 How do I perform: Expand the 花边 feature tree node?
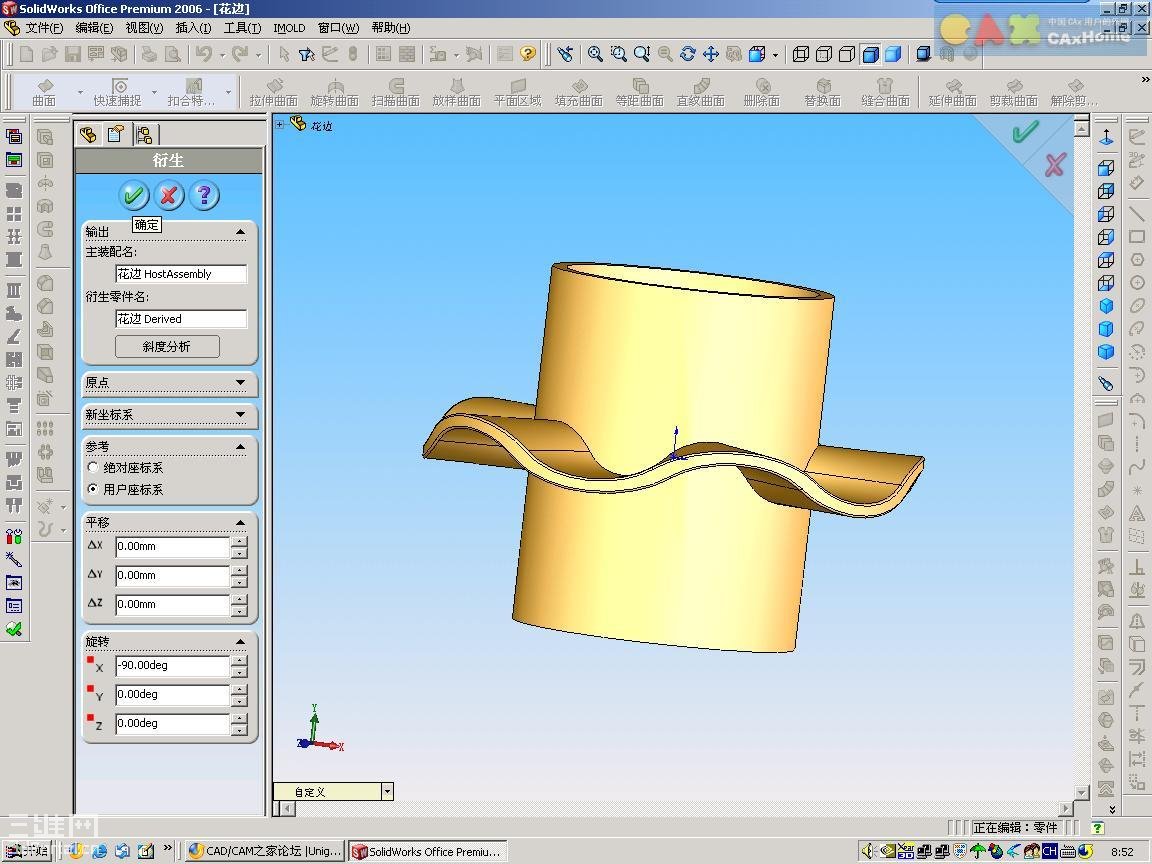click(280, 125)
